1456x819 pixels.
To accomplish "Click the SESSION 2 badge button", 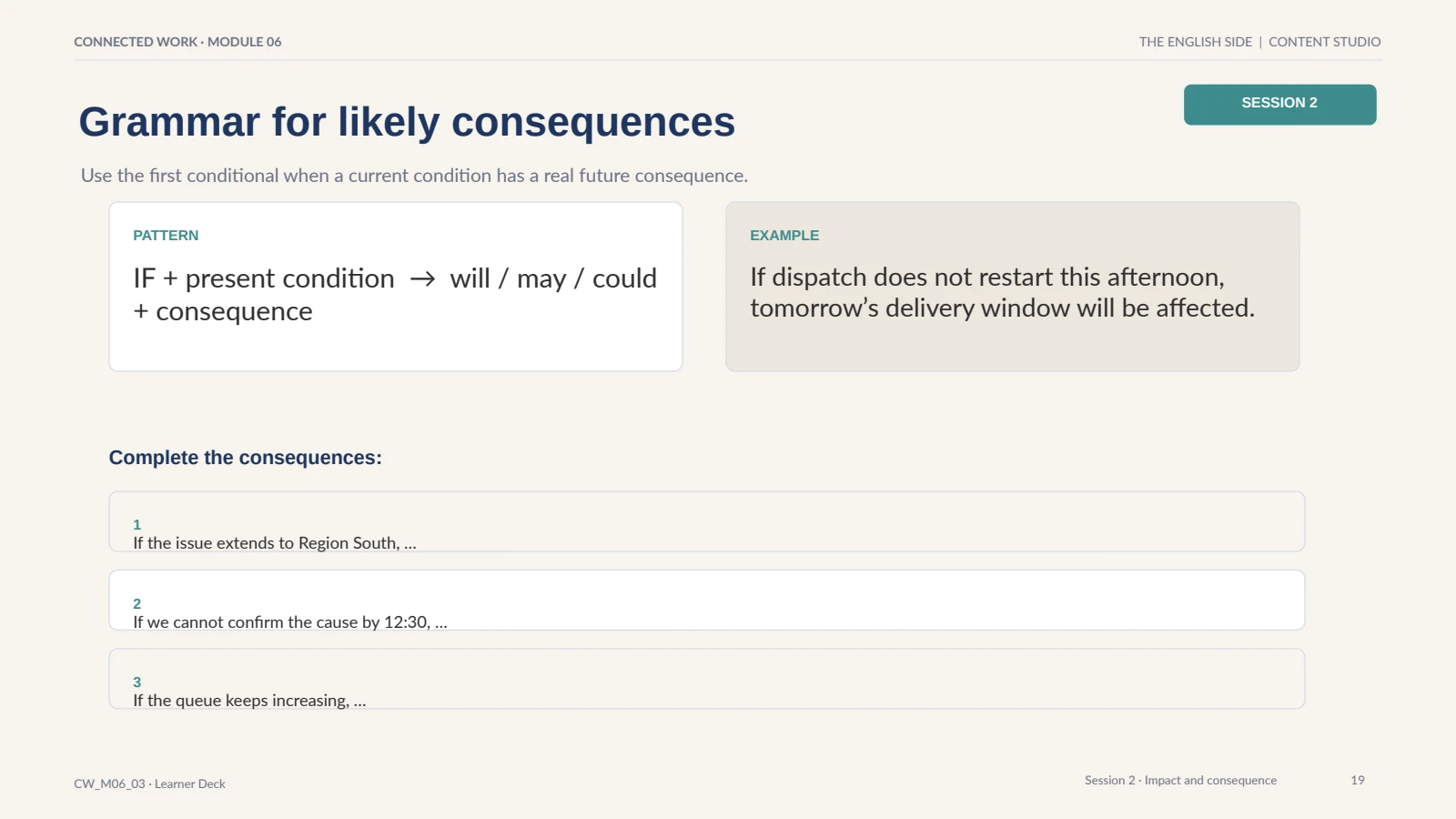I will pyautogui.click(x=1279, y=105).
